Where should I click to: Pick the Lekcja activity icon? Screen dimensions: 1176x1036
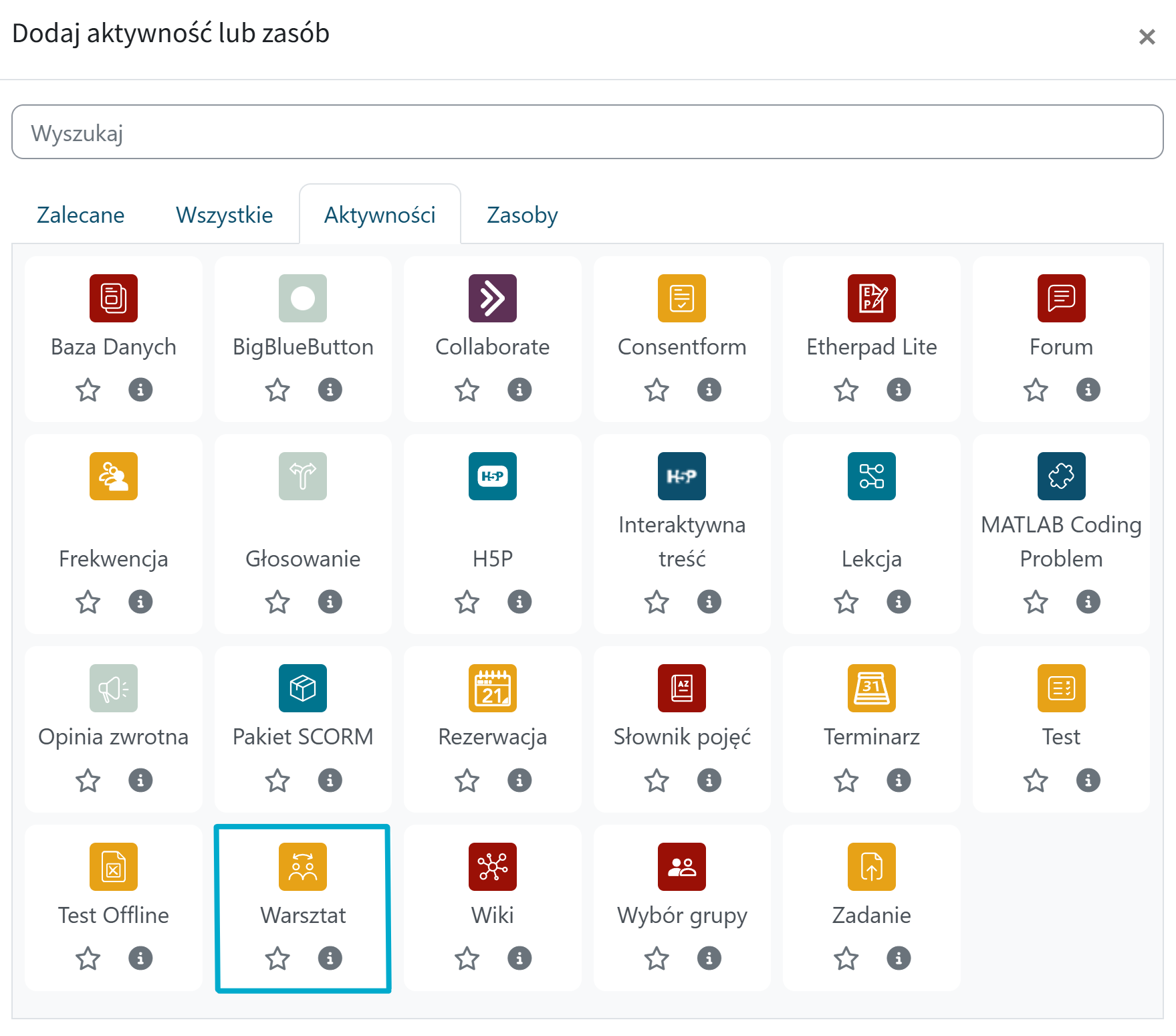871,476
